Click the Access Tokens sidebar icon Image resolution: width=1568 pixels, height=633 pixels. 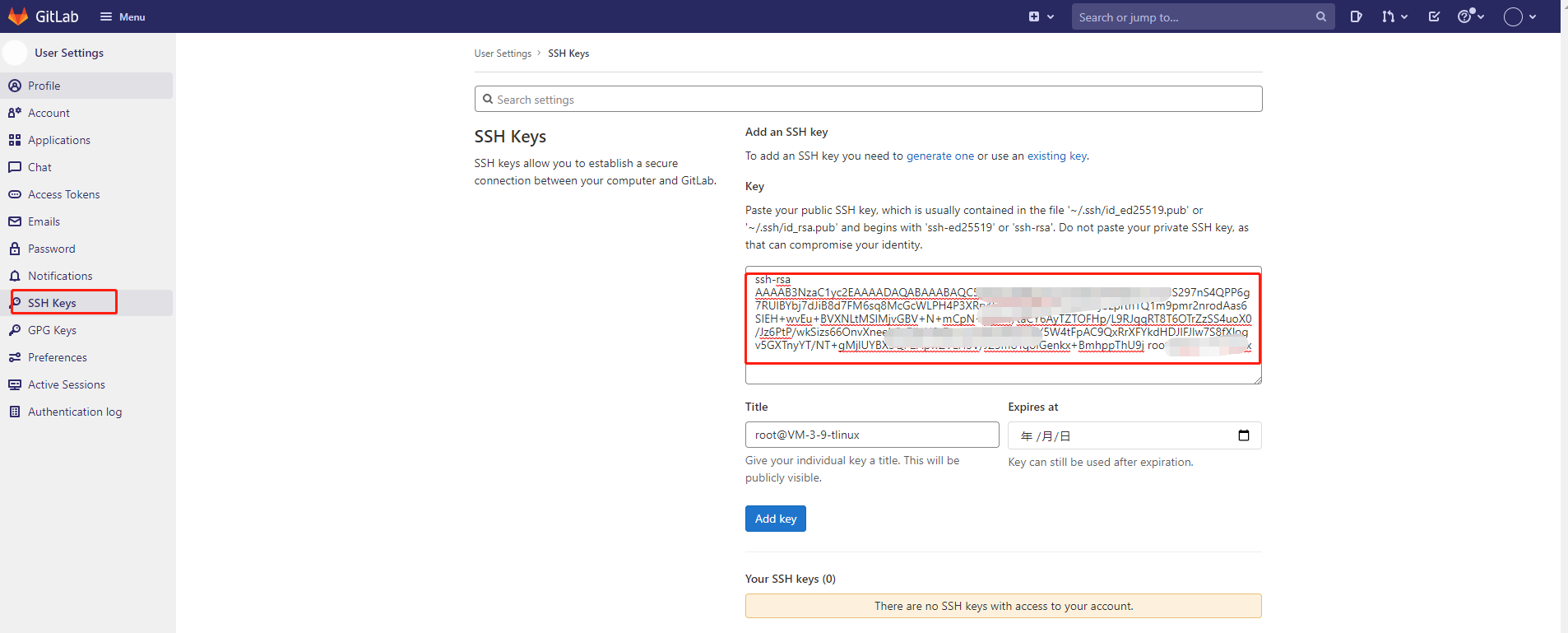click(15, 194)
